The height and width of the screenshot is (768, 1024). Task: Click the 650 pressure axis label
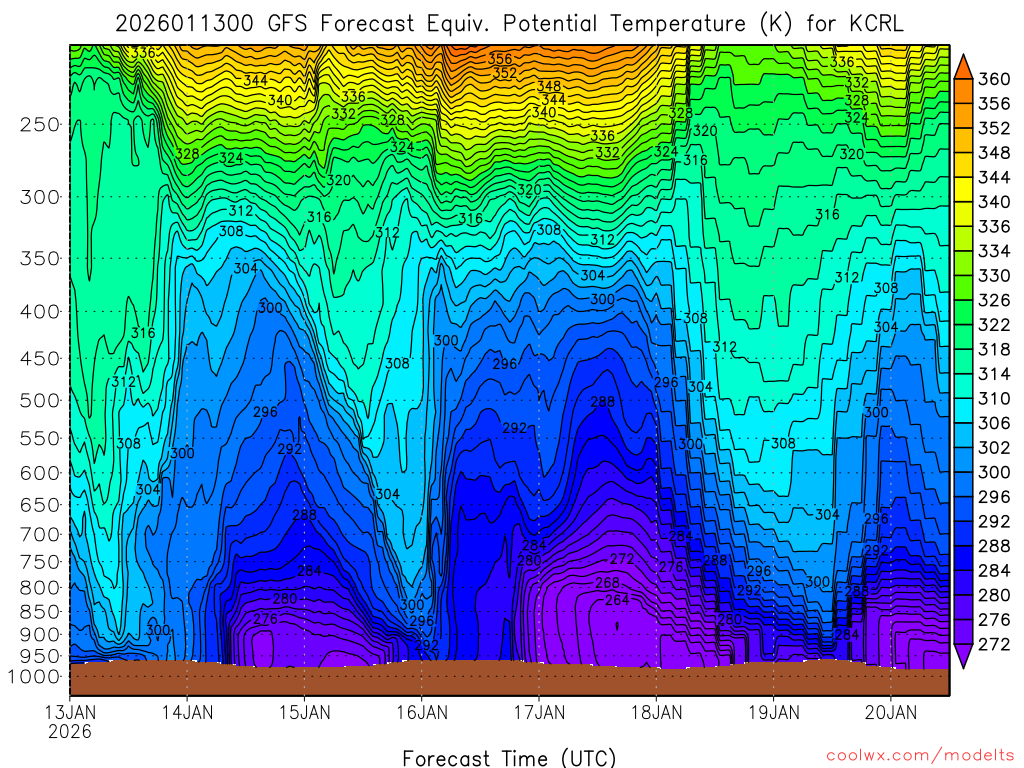[40, 505]
